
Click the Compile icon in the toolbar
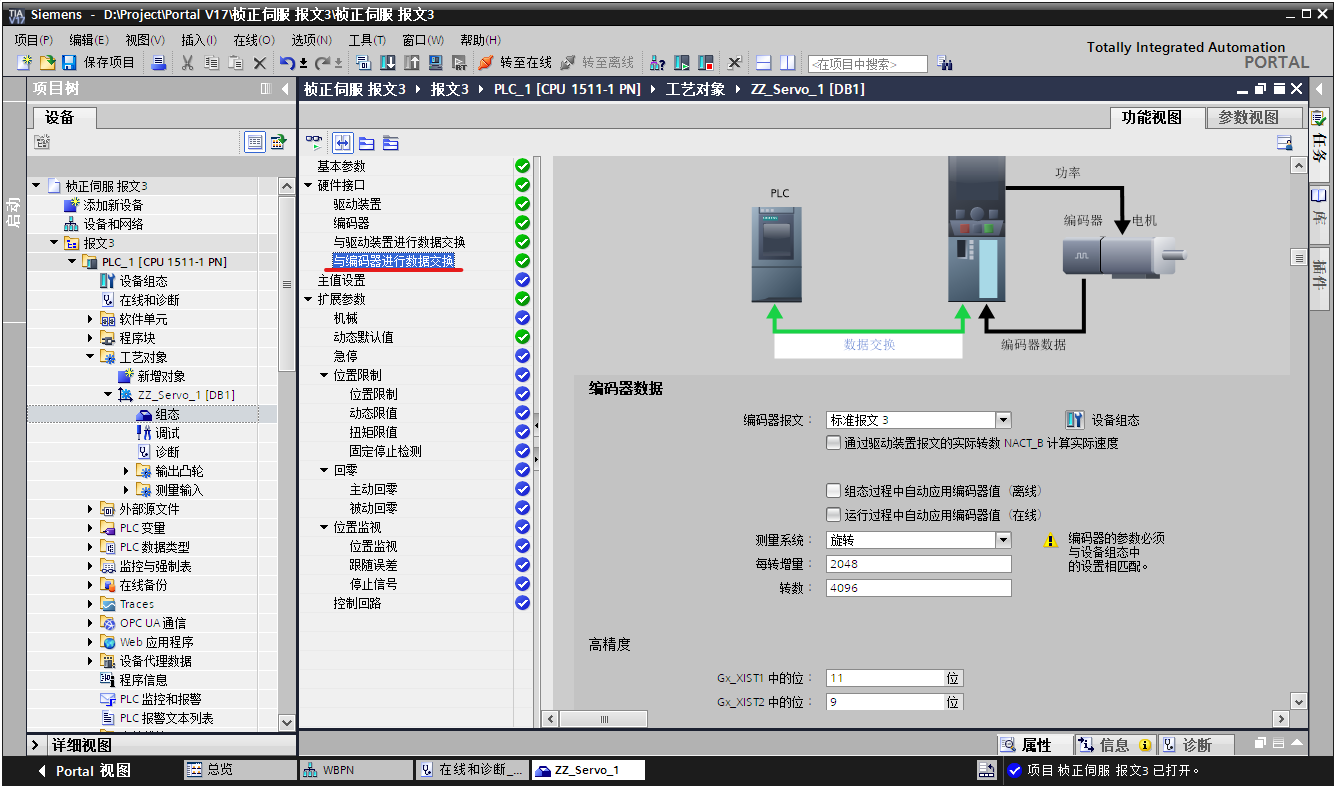pyautogui.click(x=365, y=63)
